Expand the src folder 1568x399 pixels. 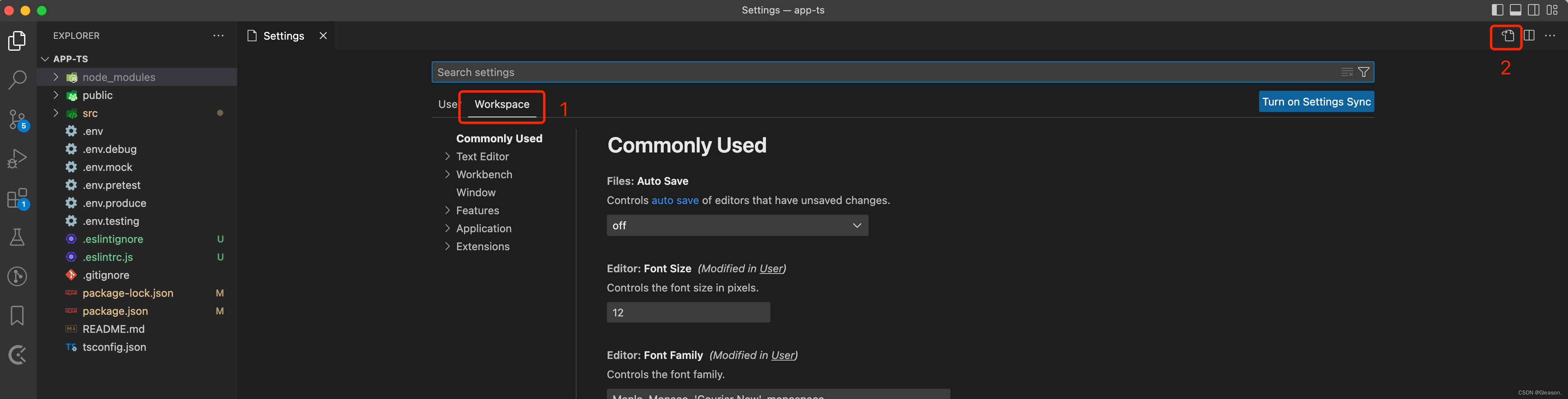pos(55,113)
